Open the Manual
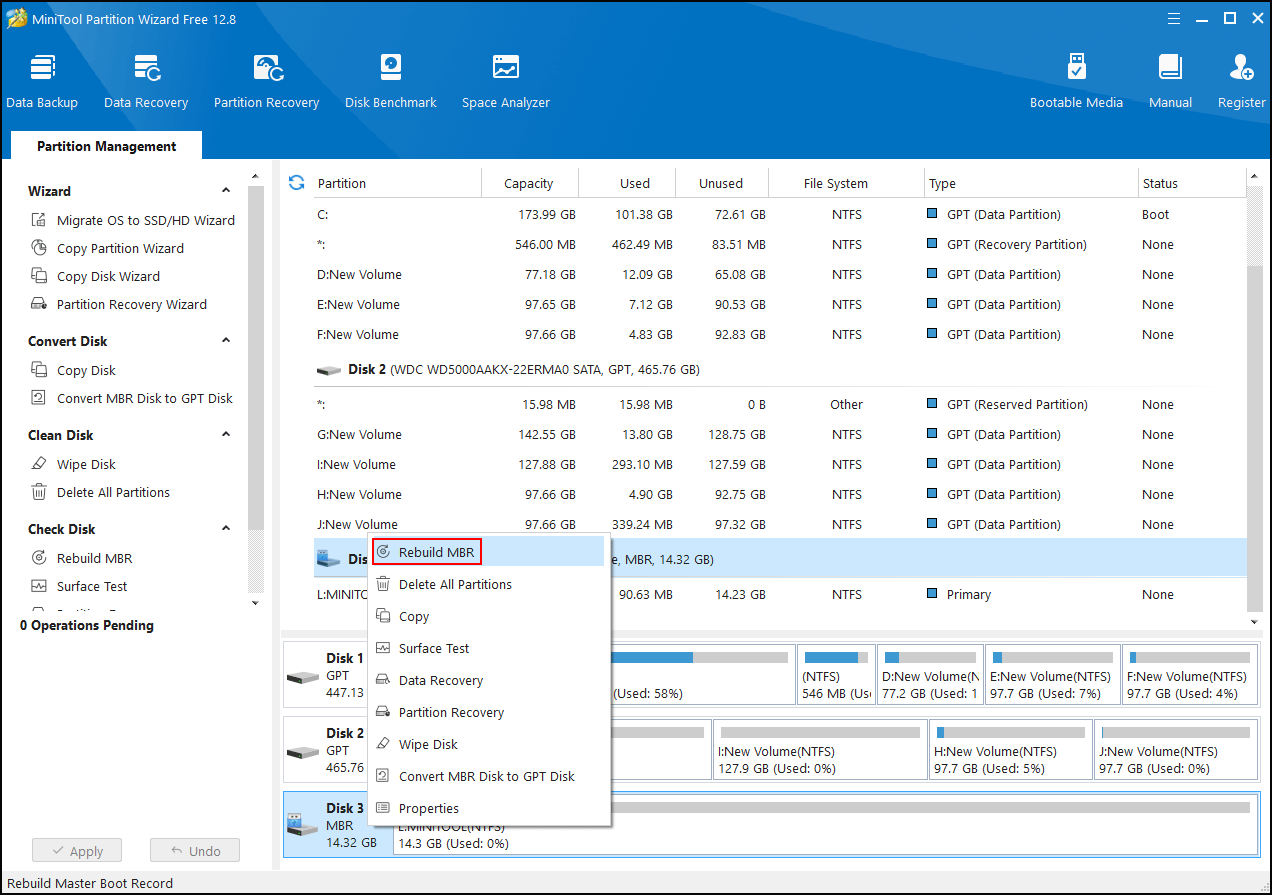This screenshot has height=895, width=1272. [x=1170, y=80]
